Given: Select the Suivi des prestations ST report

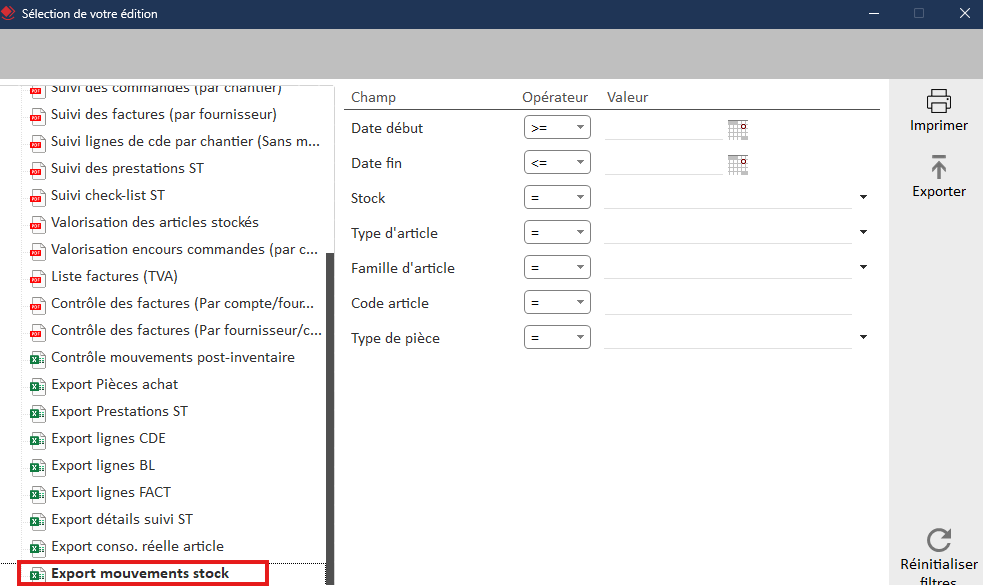Looking at the screenshot, I should pyautogui.click(x=130, y=168).
